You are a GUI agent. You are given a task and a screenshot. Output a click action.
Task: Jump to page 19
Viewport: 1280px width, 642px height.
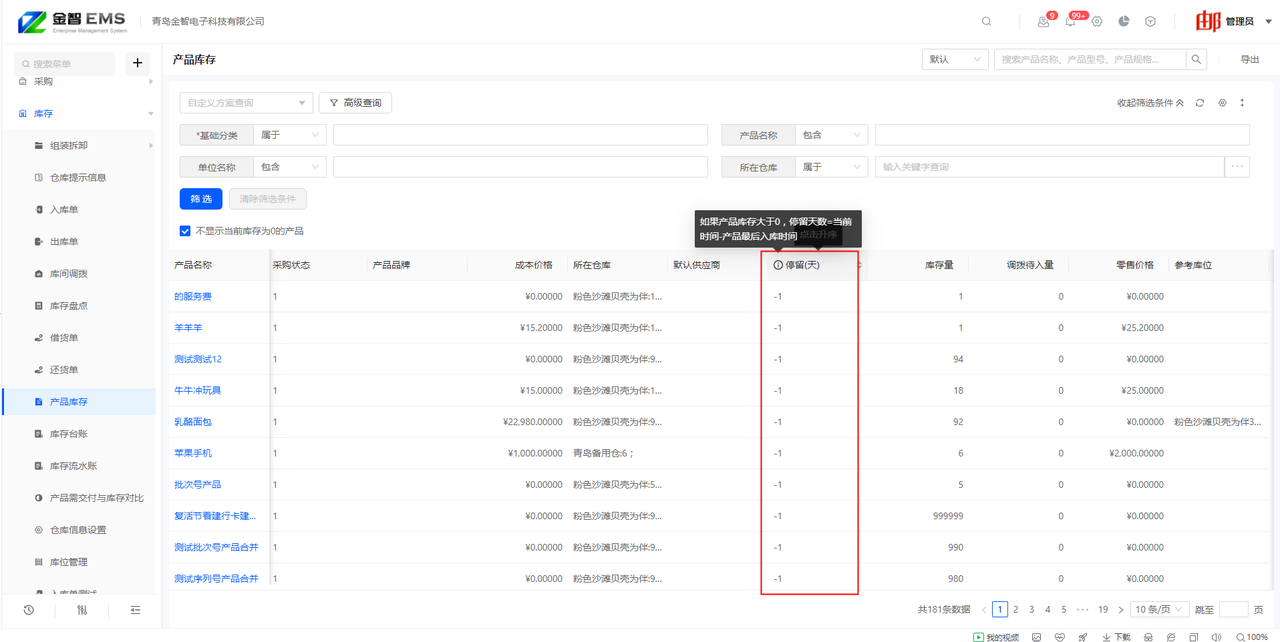point(1103,609)
